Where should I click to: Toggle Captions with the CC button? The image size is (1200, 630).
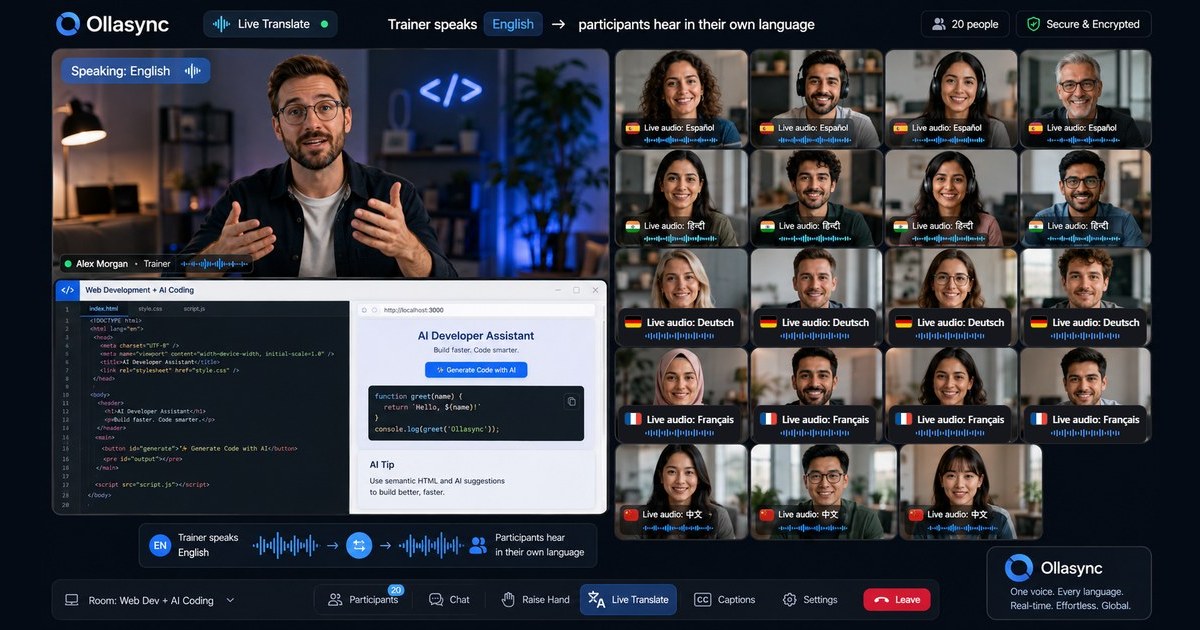(x=725, y=600)
